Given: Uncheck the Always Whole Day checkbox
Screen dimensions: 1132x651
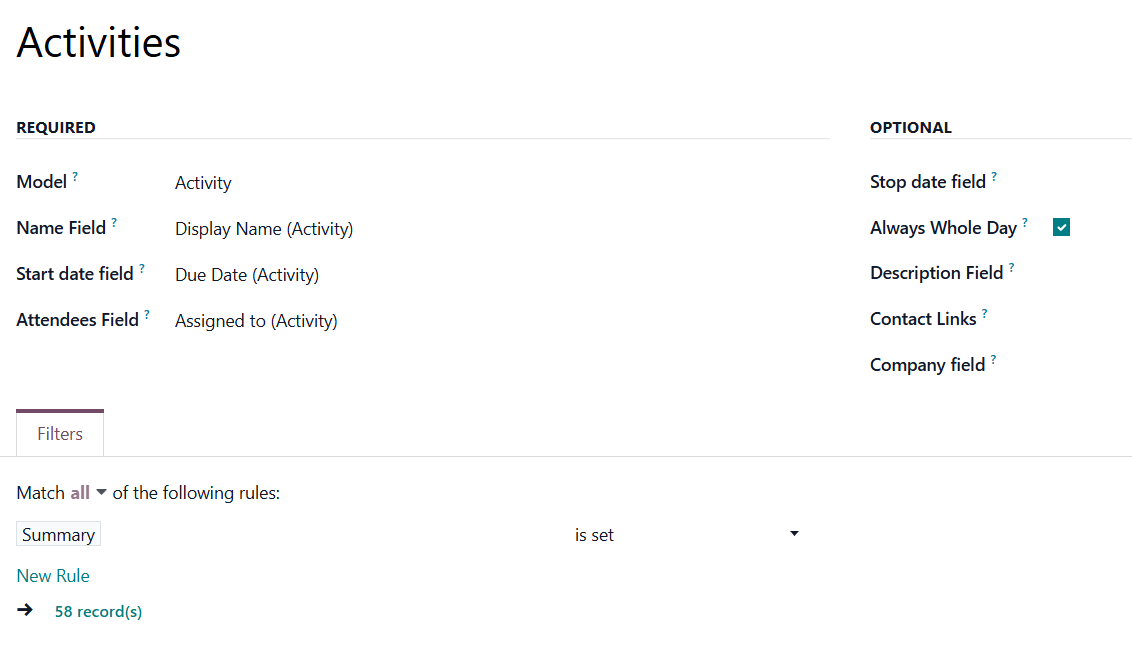Looking at the screenshot, I should coord(1061,228).
